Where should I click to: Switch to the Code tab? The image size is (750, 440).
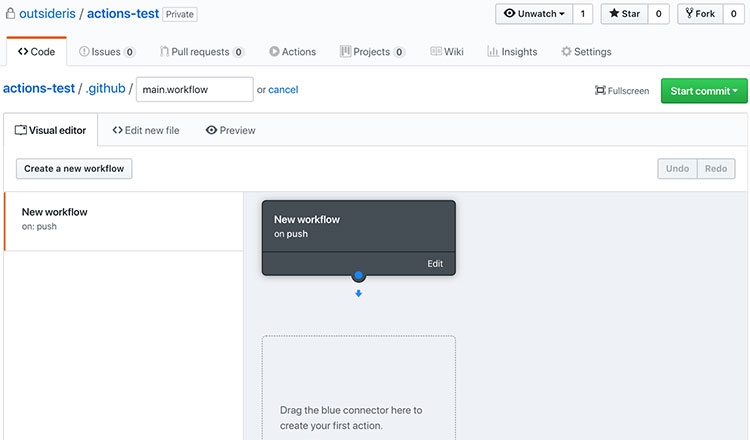pyautogui.click(x=36, y=52)
